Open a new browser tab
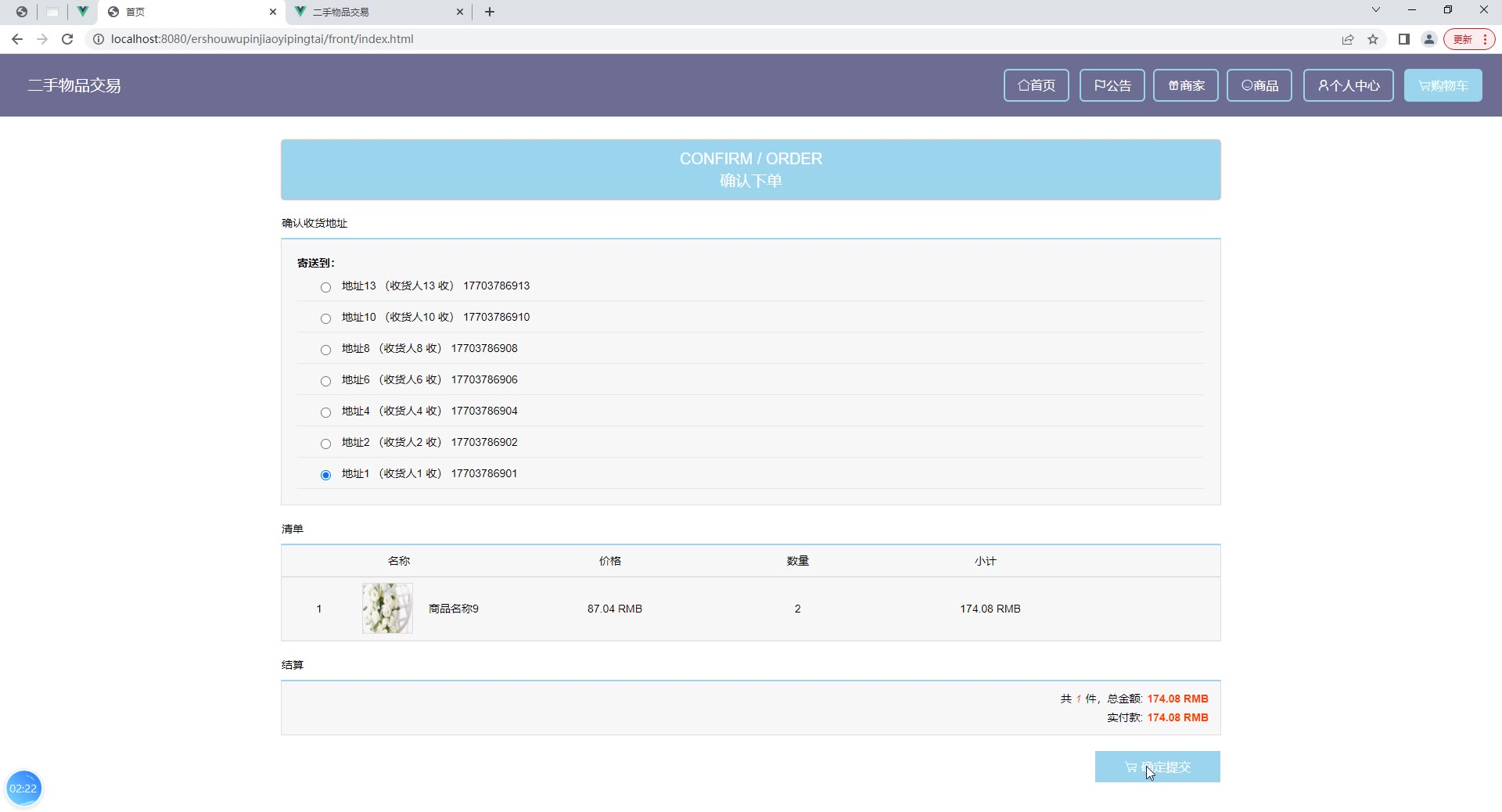1502x812 pixels. [x=490, y=12]
